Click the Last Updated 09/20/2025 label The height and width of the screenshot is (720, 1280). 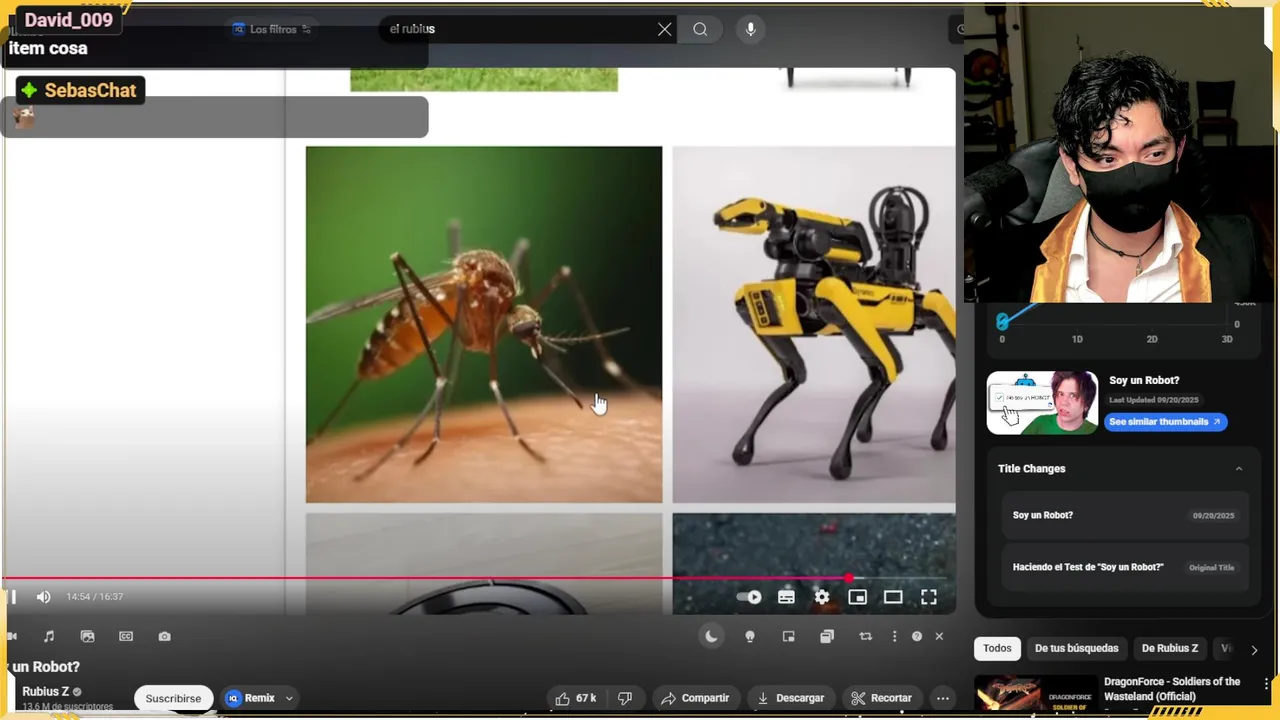[1153, 400]
